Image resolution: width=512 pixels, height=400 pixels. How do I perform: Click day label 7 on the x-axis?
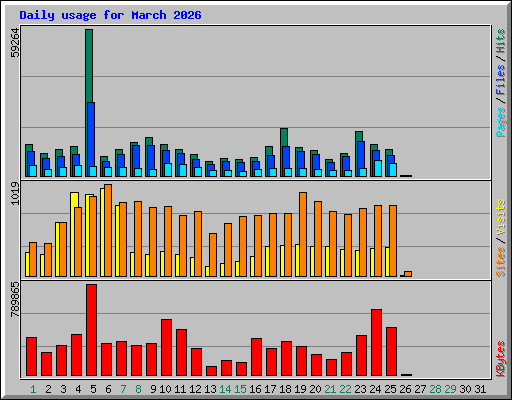[123, 389]
